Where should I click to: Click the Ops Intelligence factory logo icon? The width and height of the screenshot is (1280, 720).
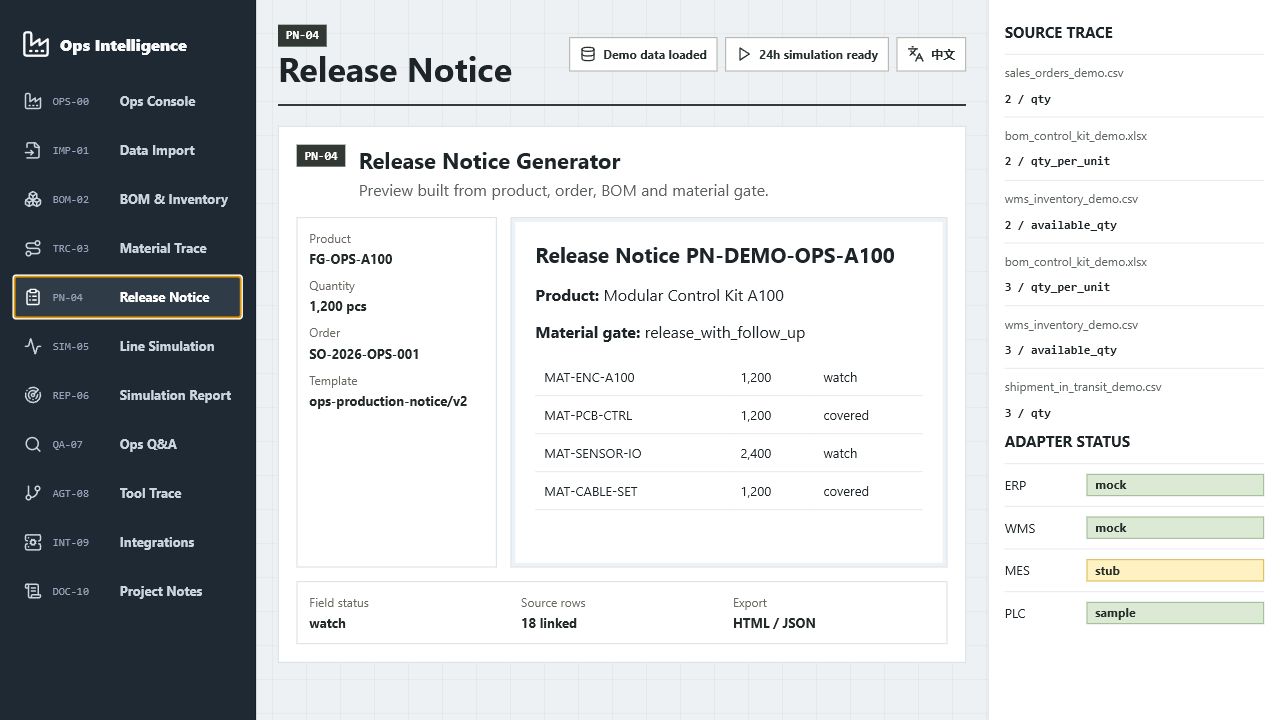(36, 44)
